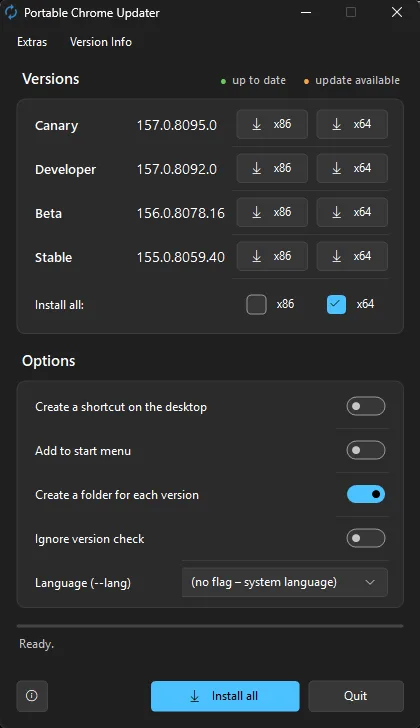Click the Developer version number 157.0.8092.0
The height and width of the screenshot is (728, 420).
(177, 169)
